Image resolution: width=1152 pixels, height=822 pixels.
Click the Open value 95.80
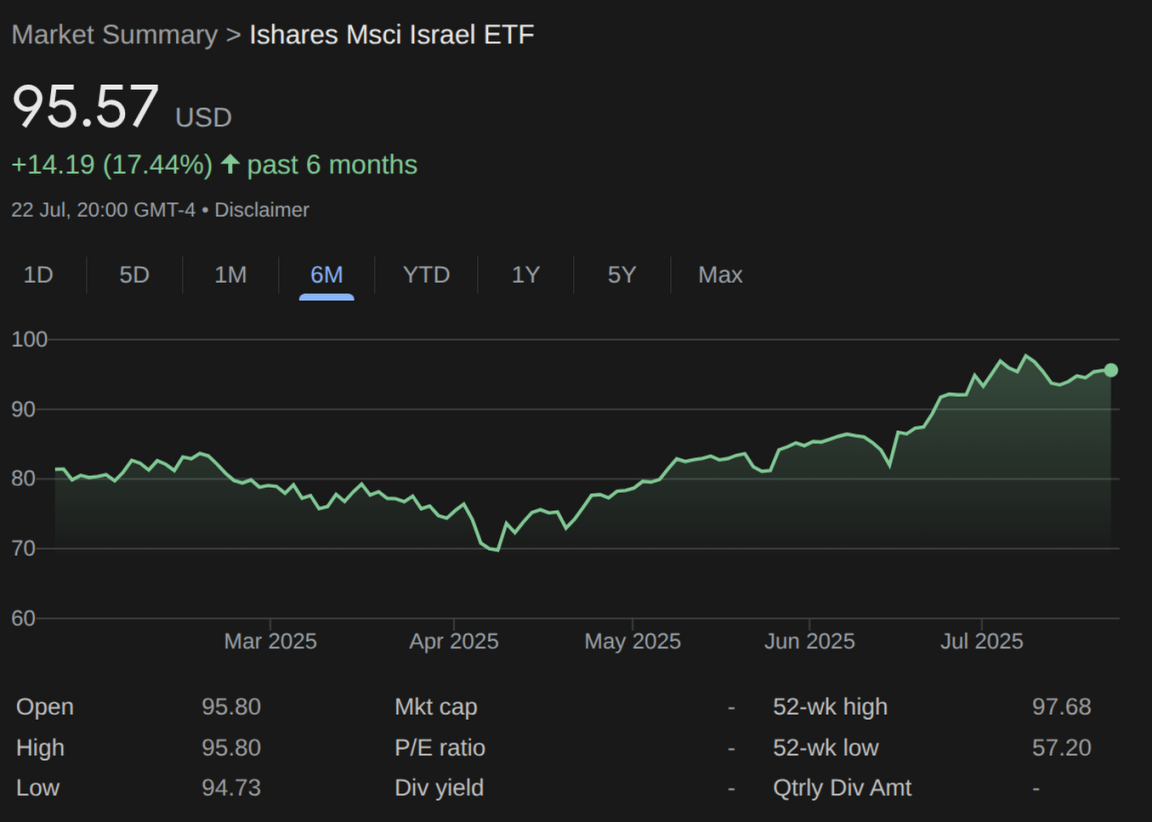pyautogui.click(x=231, y=707)
